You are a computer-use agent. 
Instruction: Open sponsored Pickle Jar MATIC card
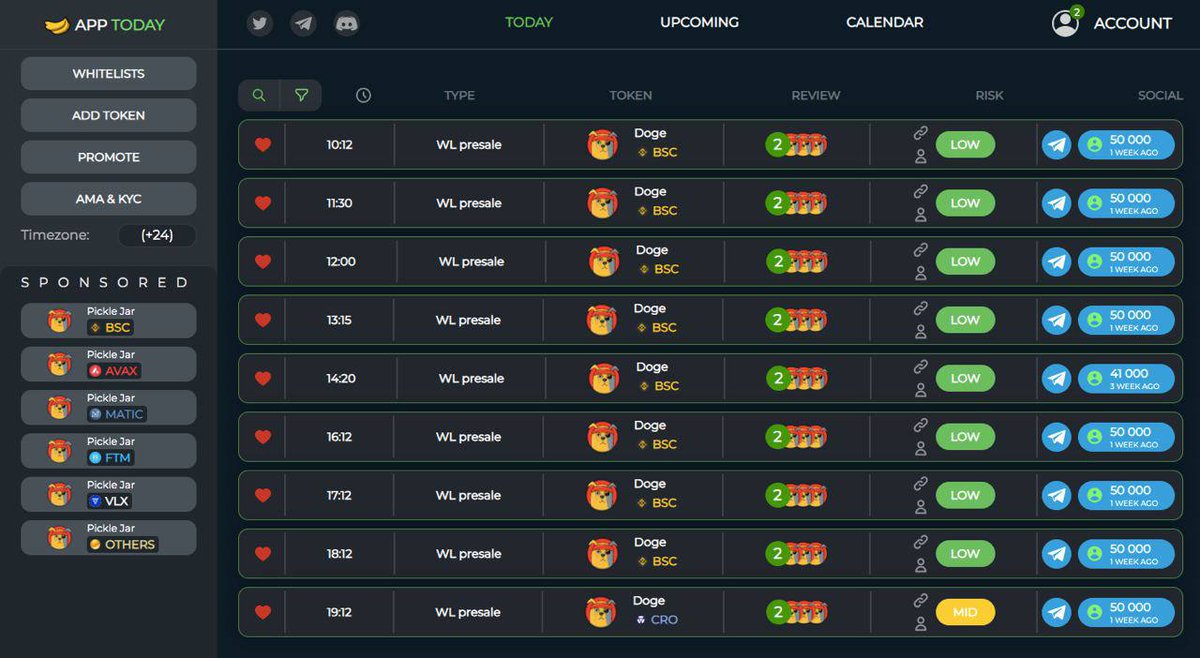coord(108,408)
